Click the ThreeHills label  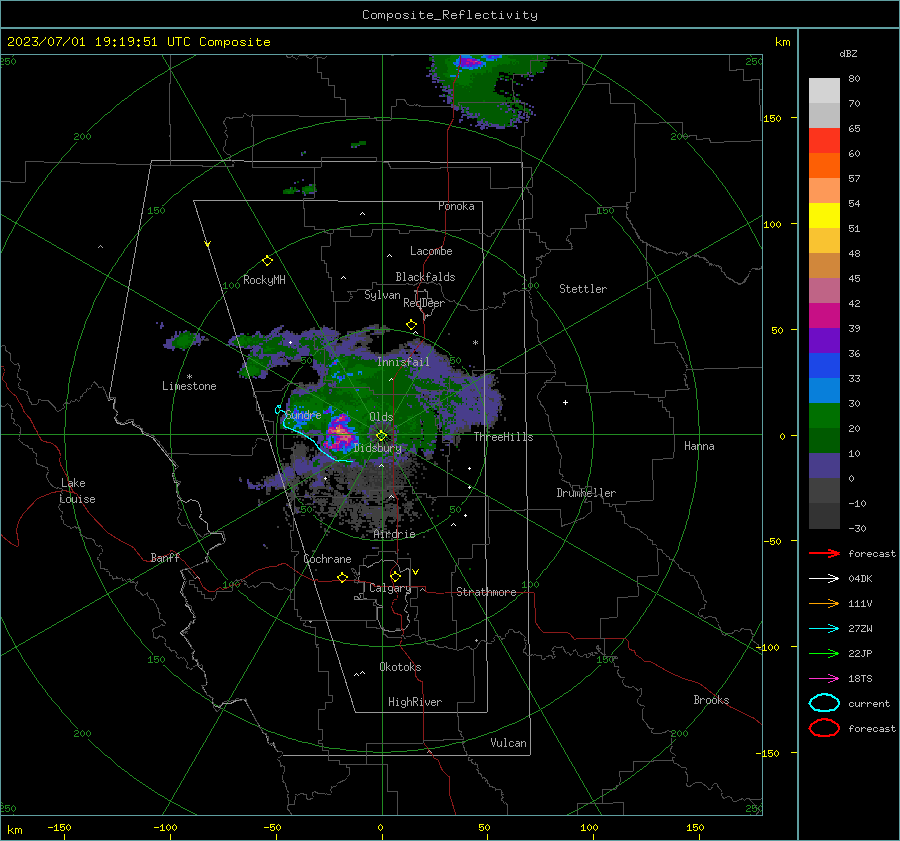(503, 437)
